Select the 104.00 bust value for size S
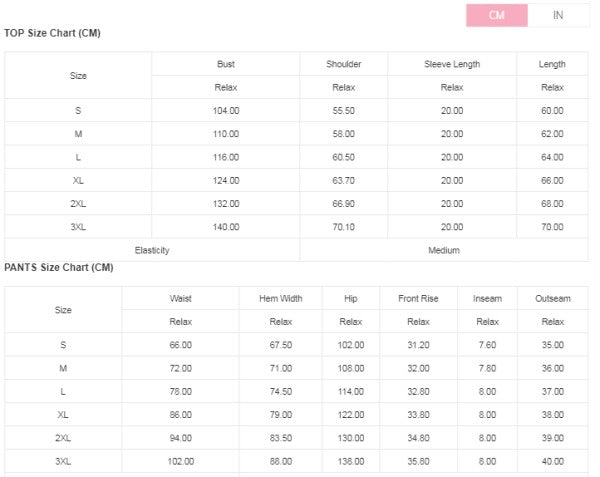Image resolution: width=600 pixels, height=477 pixels. [x=226, y=111]
